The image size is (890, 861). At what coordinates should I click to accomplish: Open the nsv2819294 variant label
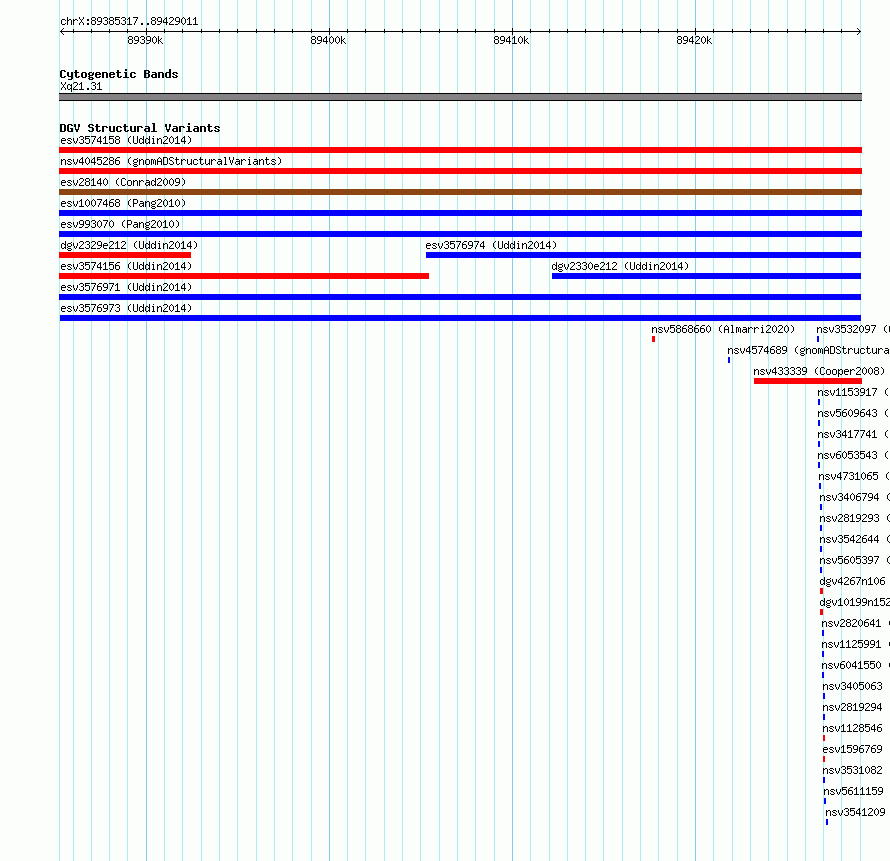click(853, 707)
